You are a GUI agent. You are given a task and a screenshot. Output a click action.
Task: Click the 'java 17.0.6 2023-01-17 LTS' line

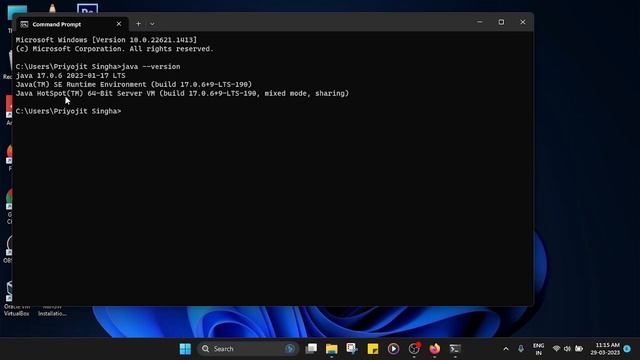click(x=71, y=76)
